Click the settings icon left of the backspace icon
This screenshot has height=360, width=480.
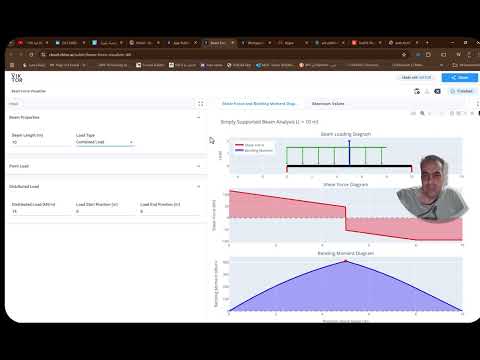[x=417, y=91]
